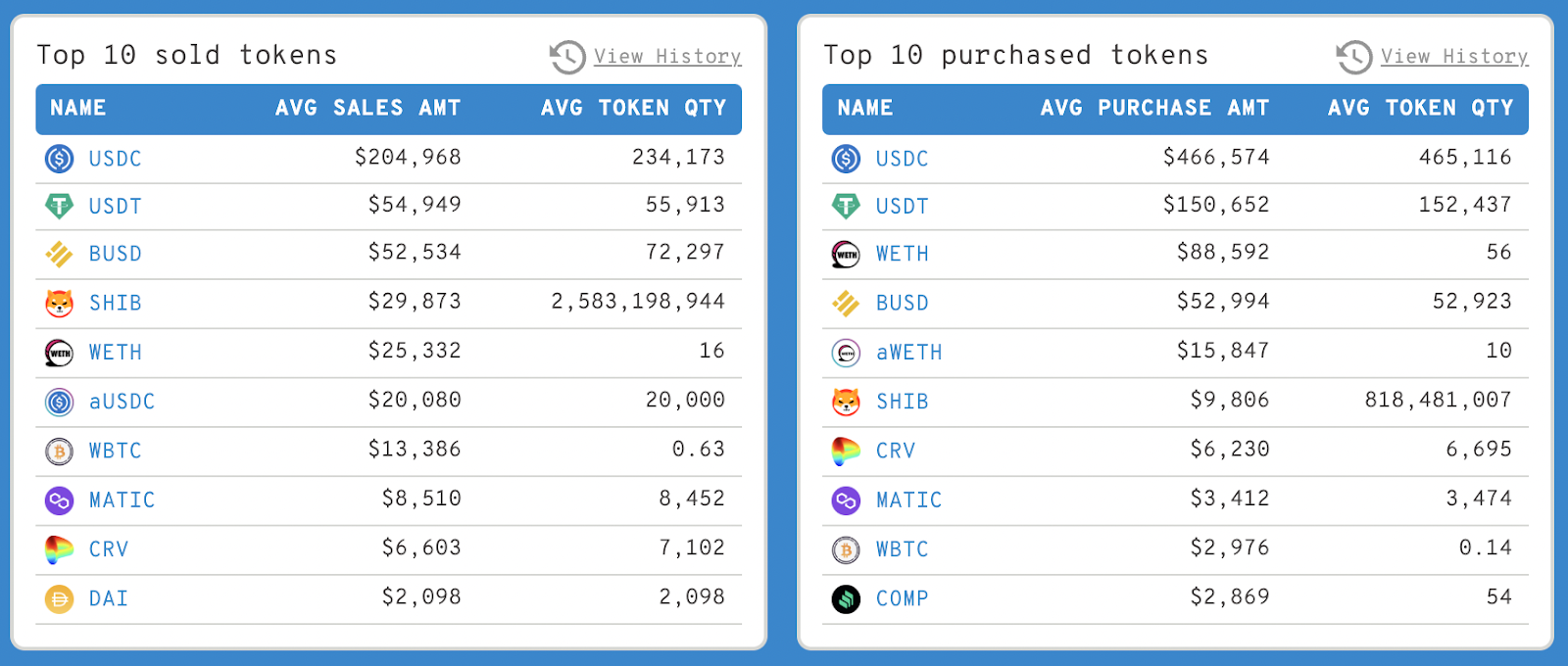Open MATIC link in purchased tokens
The image size is (1568, 666).
pyautogui.click(x=909, y=500)
